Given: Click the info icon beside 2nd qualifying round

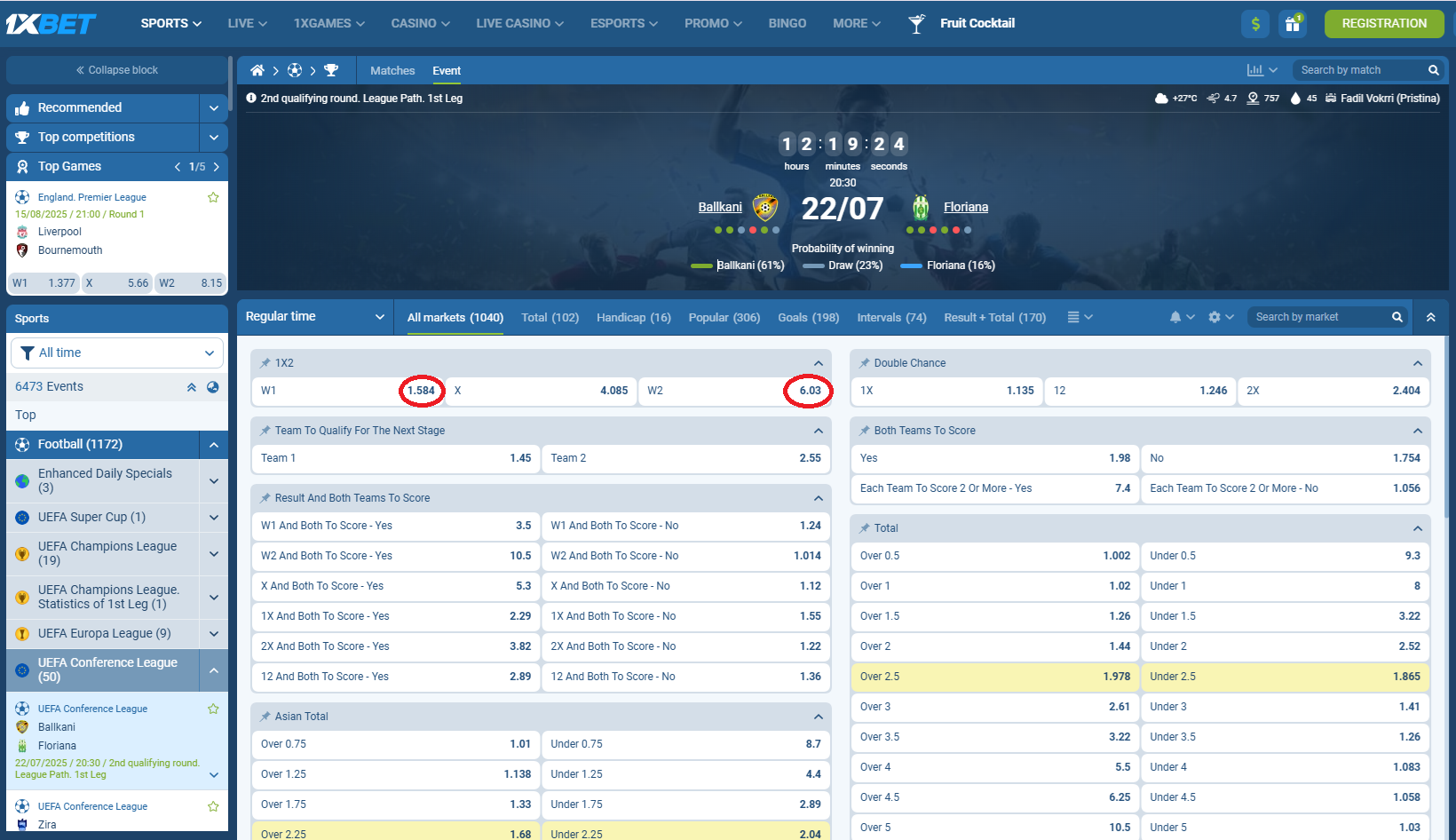Looking at the screenshot, I should click(x=251, y=99).
